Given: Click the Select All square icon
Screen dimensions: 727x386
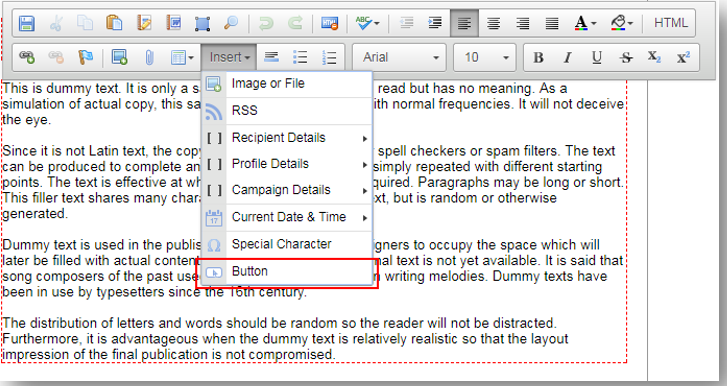Looking at the screenshot, I should tap(202, 23).
